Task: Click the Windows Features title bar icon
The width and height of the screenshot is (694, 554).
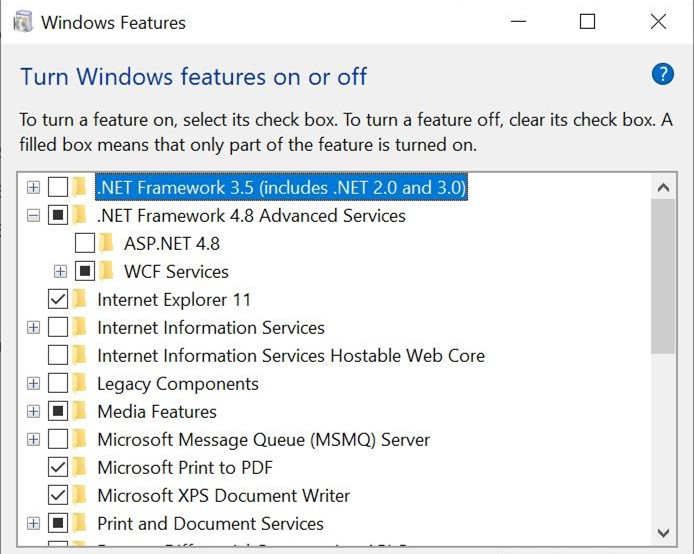Action: [x=23, y=22]
